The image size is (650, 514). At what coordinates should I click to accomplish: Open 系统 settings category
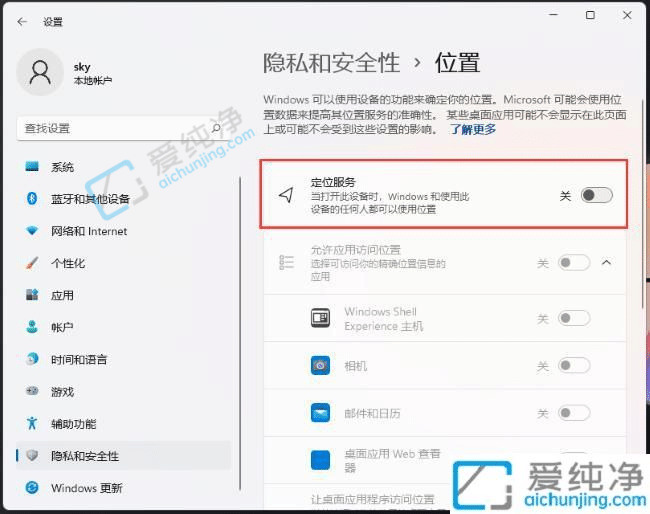pyautogui.click(x=123, y=167)
